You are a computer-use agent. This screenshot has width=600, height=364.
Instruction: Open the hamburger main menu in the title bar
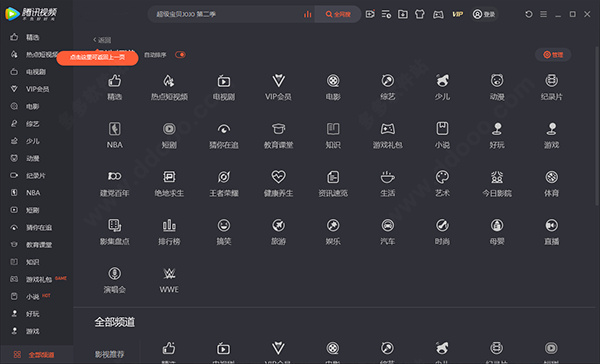tap(543, 14)
